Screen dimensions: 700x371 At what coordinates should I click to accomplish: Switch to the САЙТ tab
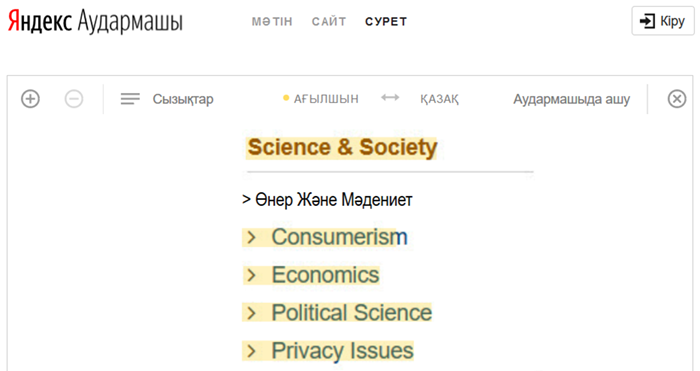pos(329,21)
